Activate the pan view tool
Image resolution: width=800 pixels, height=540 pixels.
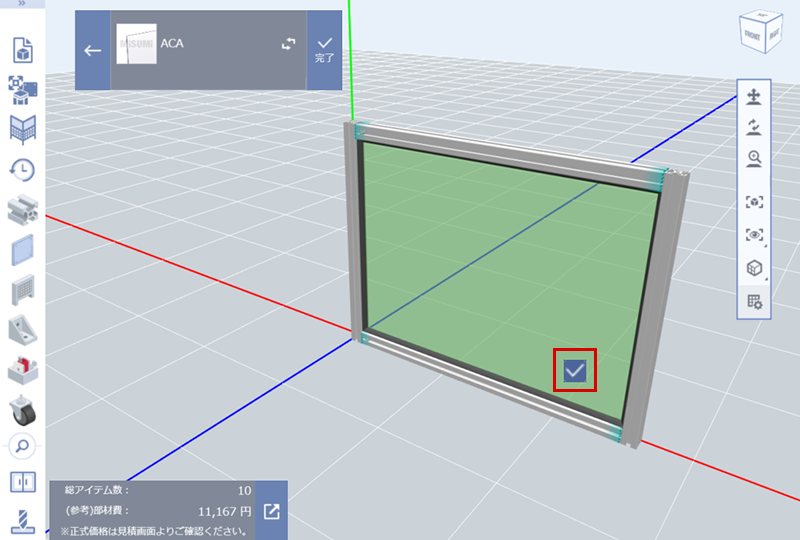pyautogui.click(x=754, y=97)
